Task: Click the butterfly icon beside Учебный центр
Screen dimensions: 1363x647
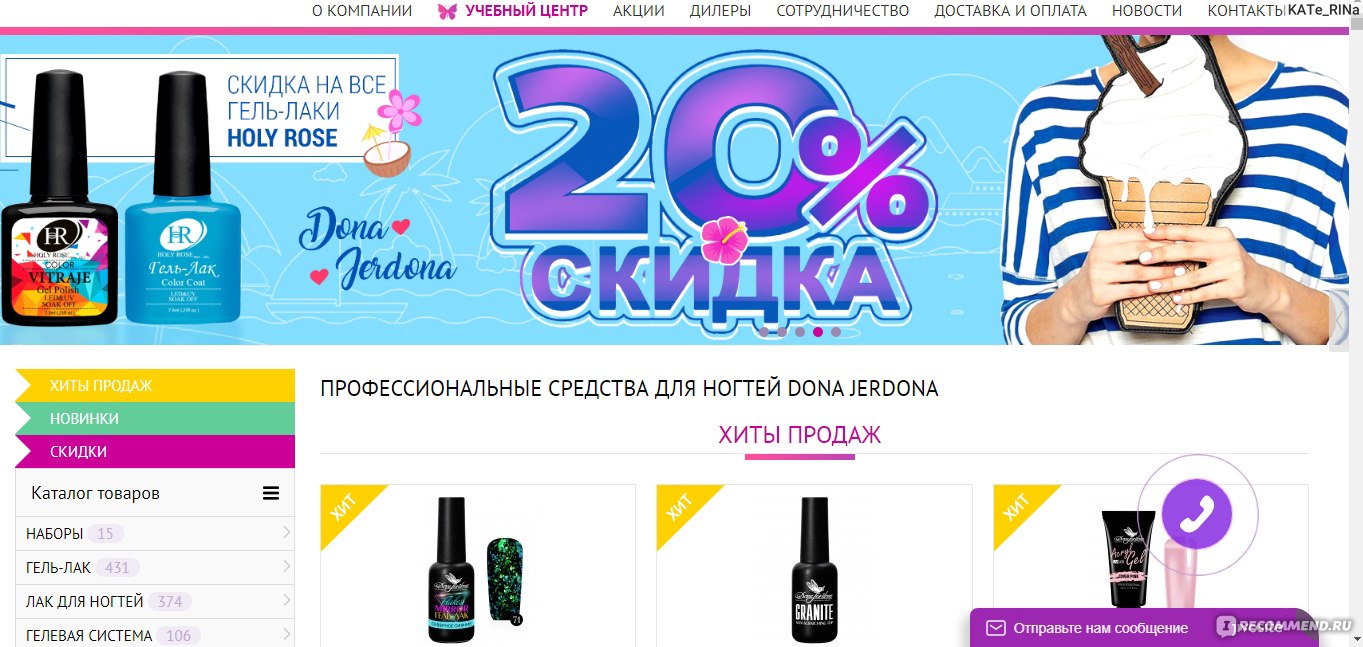Action: 447,11
